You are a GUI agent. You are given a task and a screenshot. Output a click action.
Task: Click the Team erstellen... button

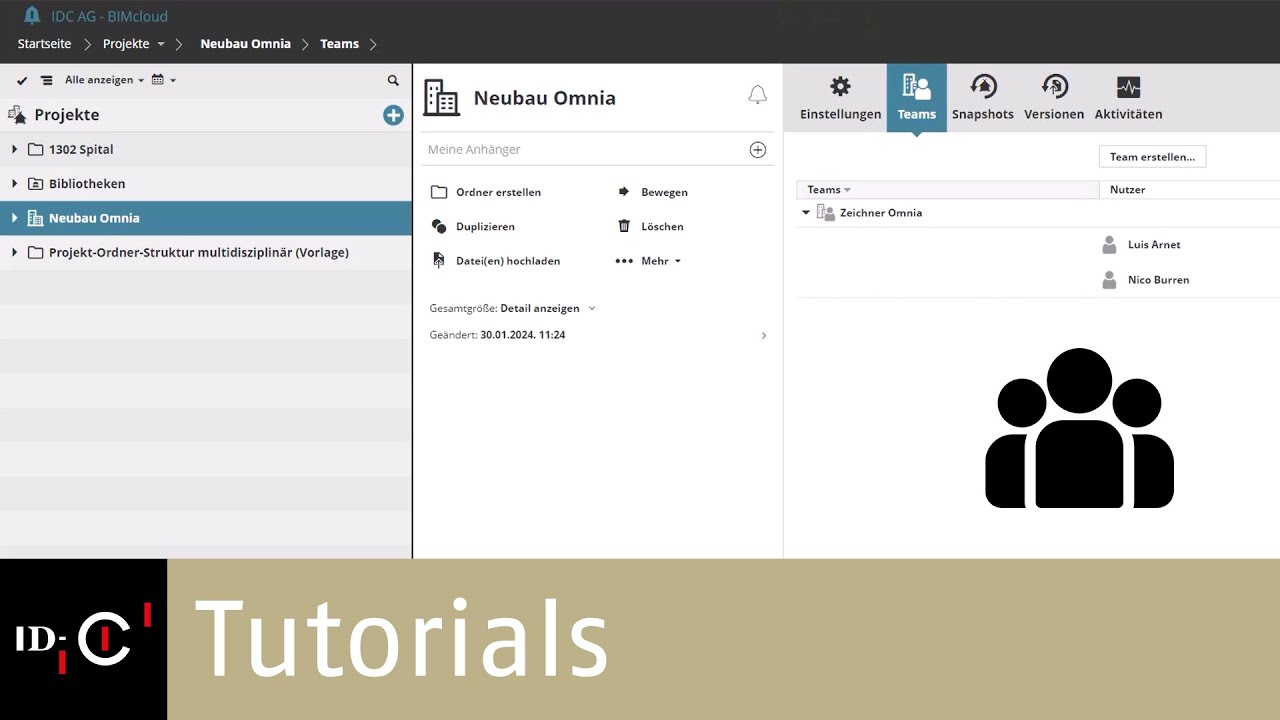(x=1152, y=157)
